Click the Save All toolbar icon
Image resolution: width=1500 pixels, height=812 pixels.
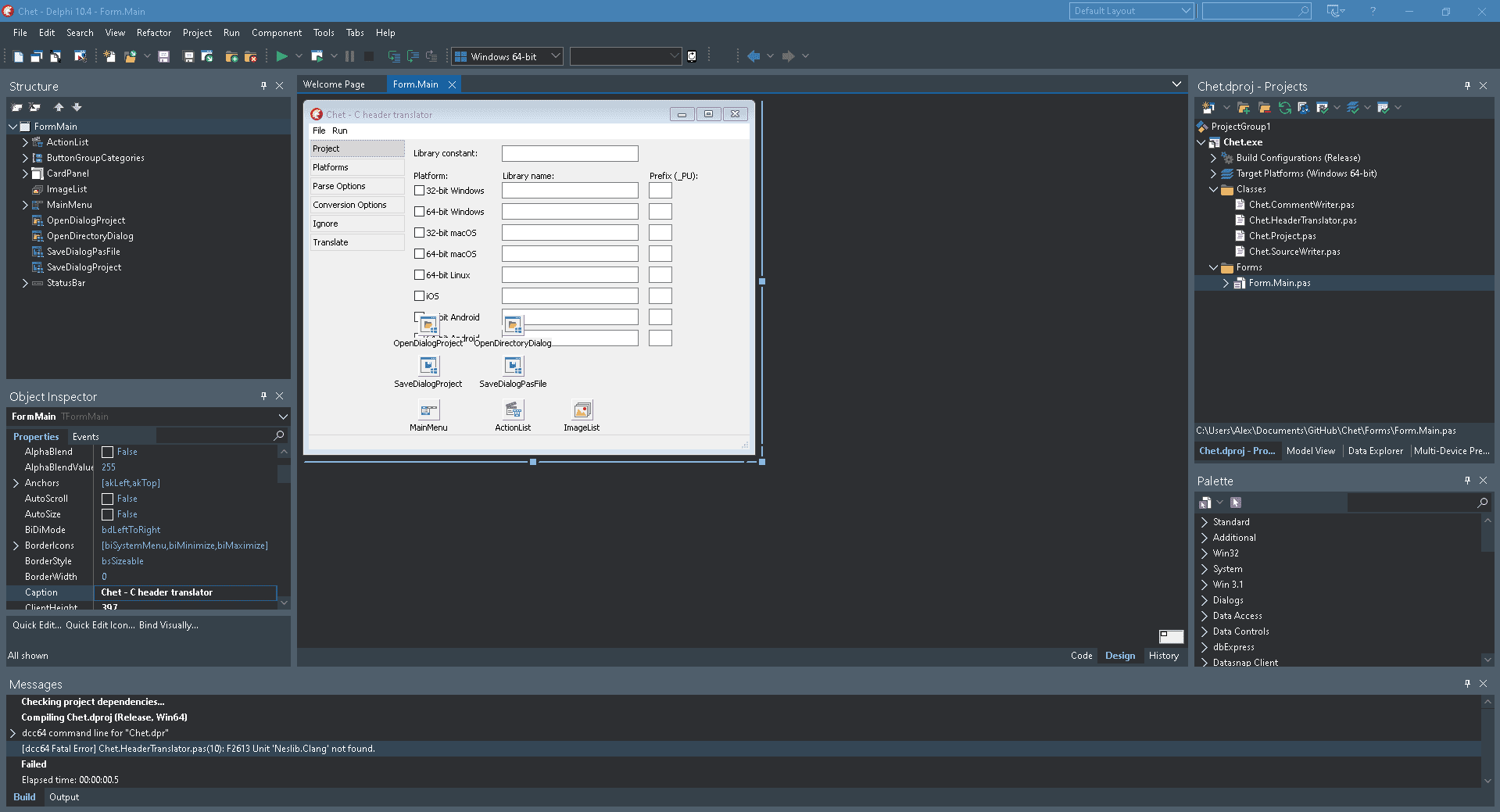pos(188,56)
